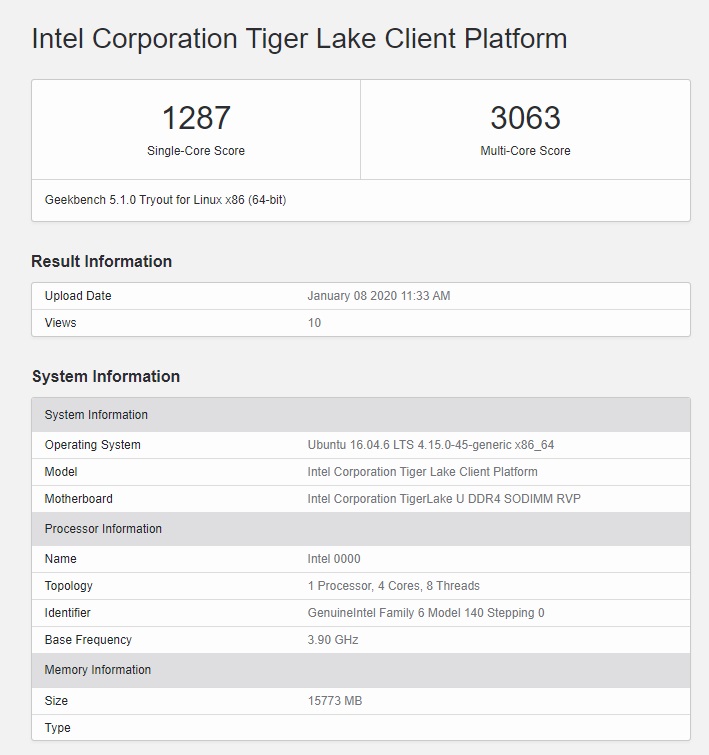Click the Base Frequency label

[x=88, y=640]
